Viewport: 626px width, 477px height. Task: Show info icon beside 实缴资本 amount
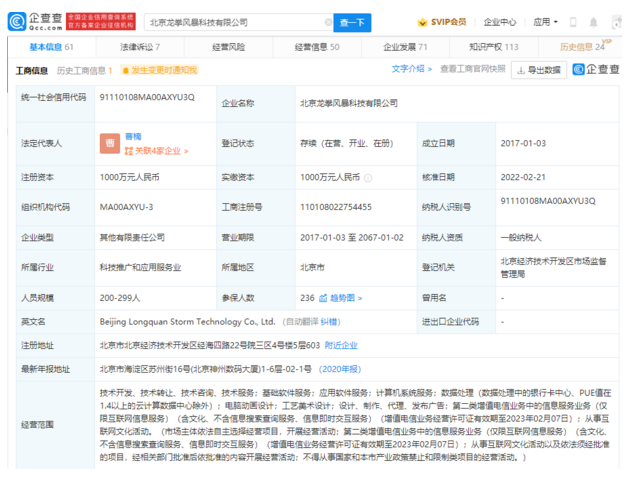(x=368, y=178)
